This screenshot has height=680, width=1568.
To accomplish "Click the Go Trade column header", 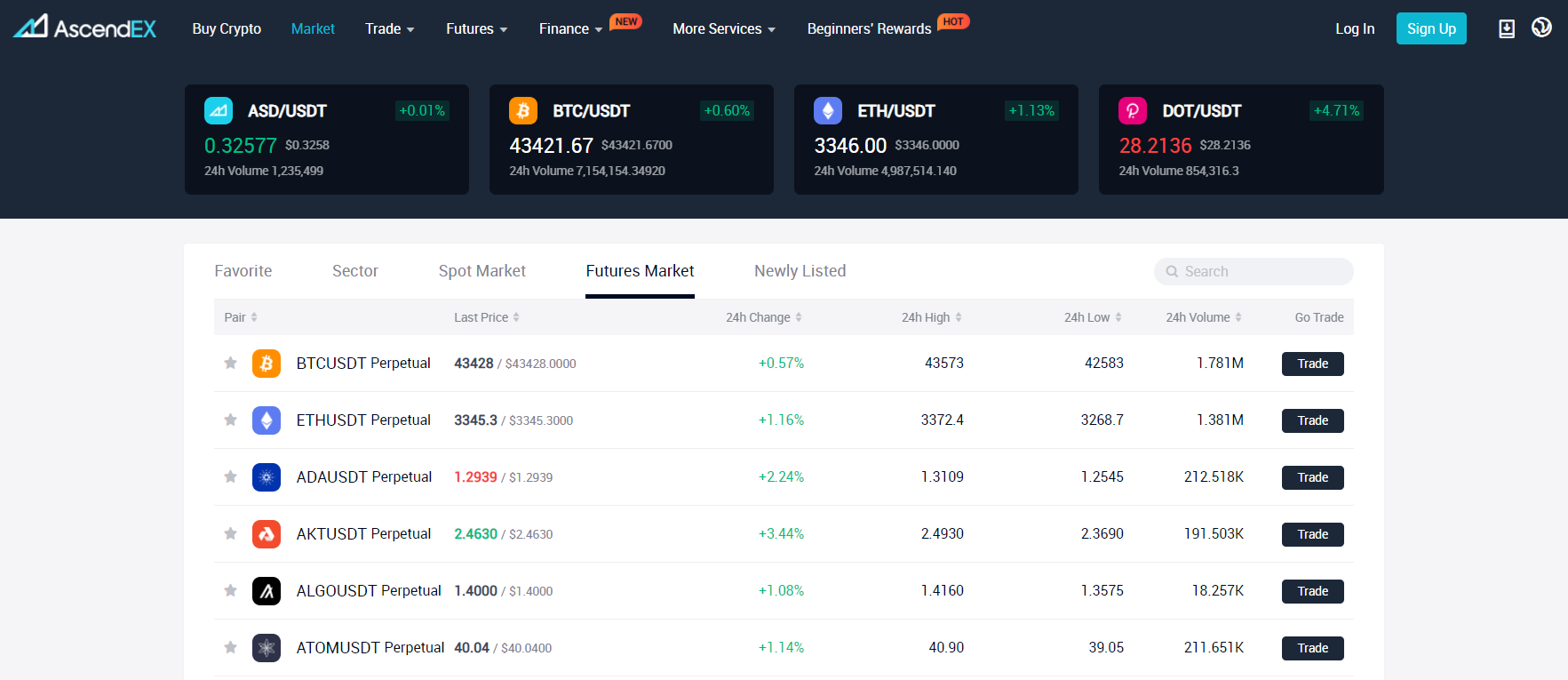I will [x=1319, y=317].
